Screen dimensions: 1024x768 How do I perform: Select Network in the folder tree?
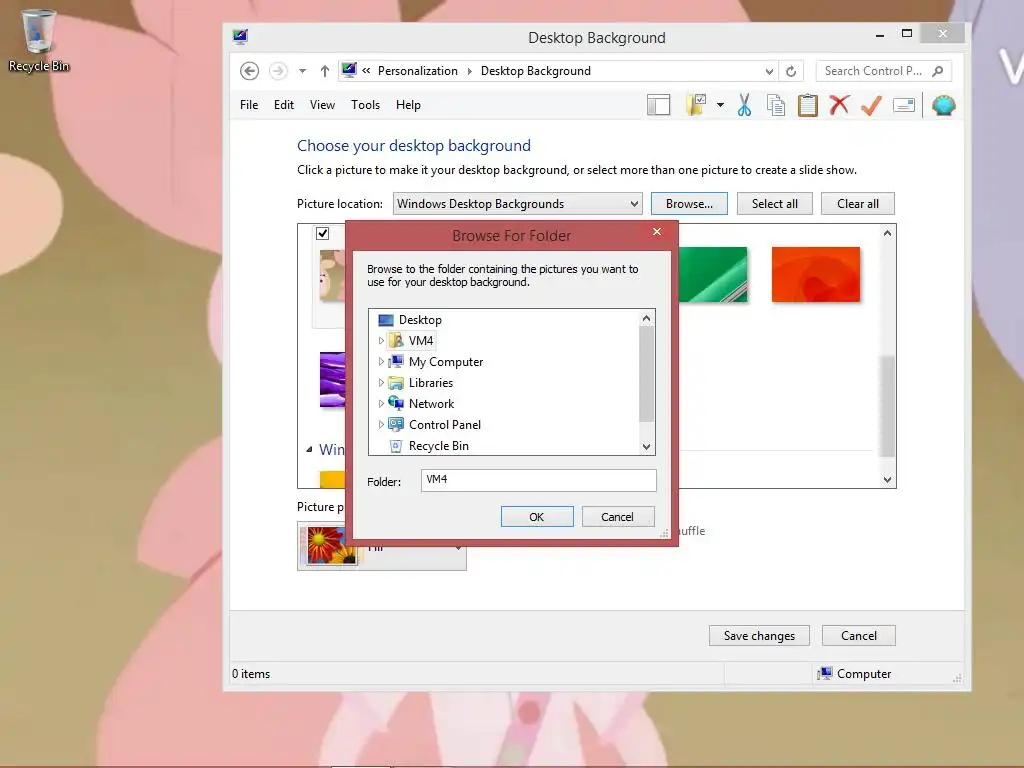(x=431, y=404)
